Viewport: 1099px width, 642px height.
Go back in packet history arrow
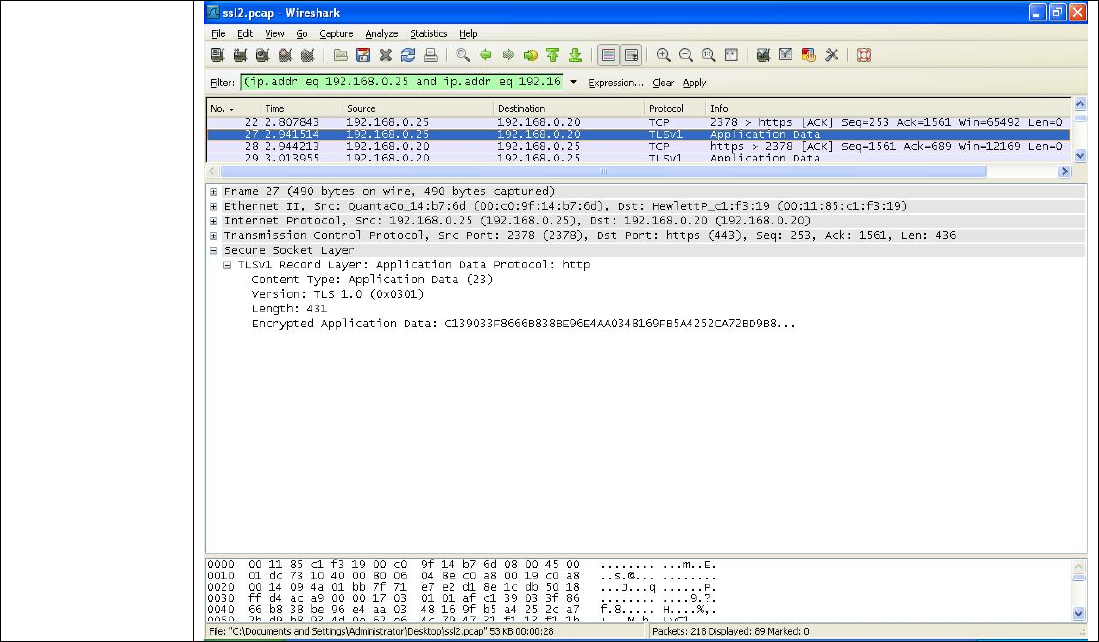[485, 55]
